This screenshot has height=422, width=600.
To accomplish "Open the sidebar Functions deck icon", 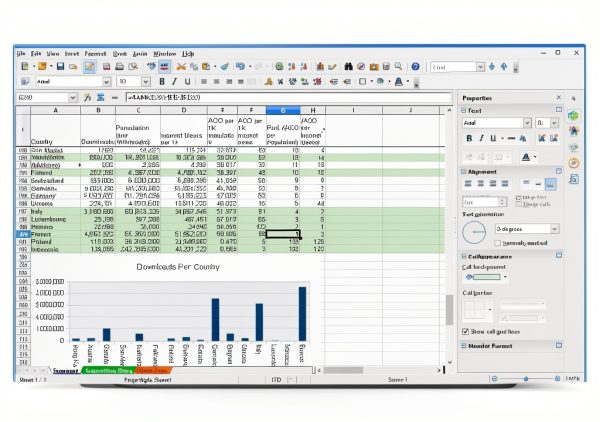I will pos(573,179).
